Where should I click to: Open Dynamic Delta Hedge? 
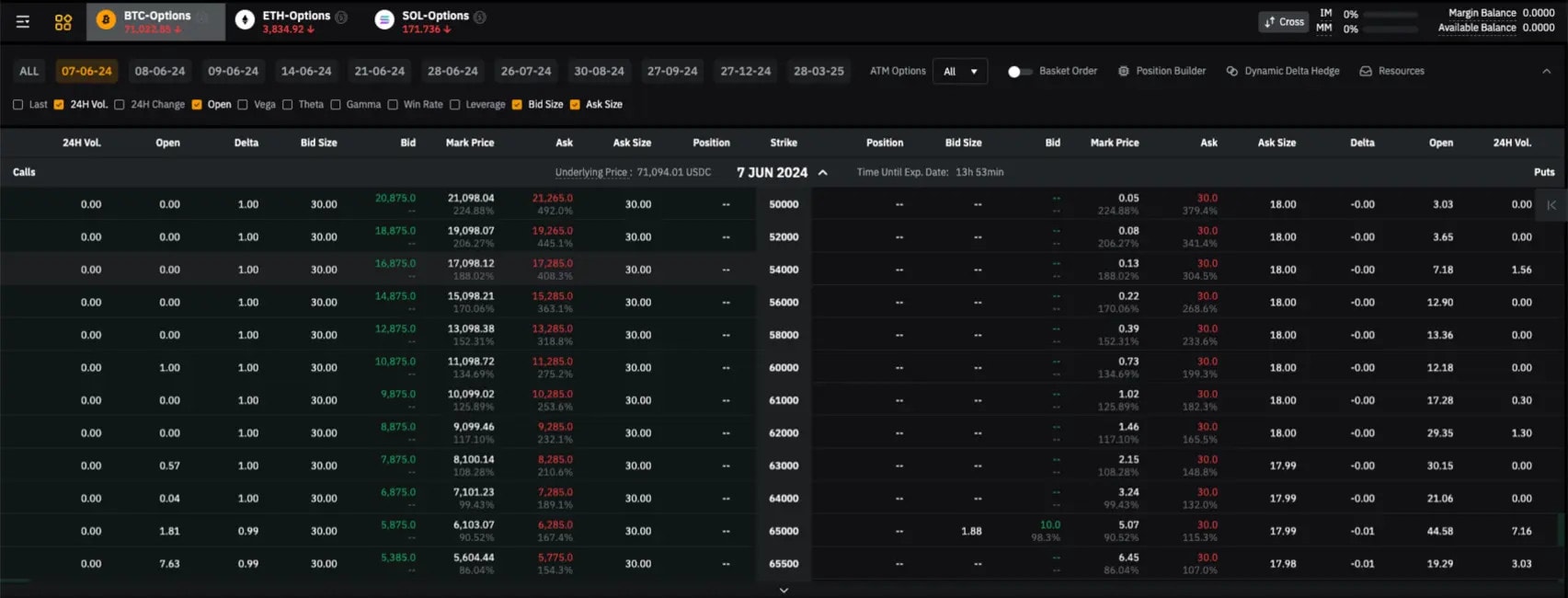point(1283,71)
